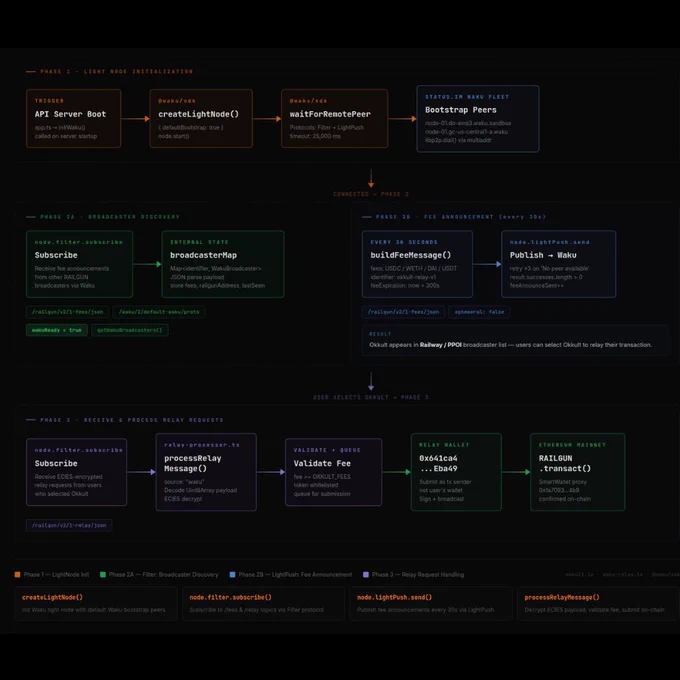This screenshot has height=680, width=680.
Task: Click 'feeExpiration: now + 300s' text
Action: pos(405,285)
